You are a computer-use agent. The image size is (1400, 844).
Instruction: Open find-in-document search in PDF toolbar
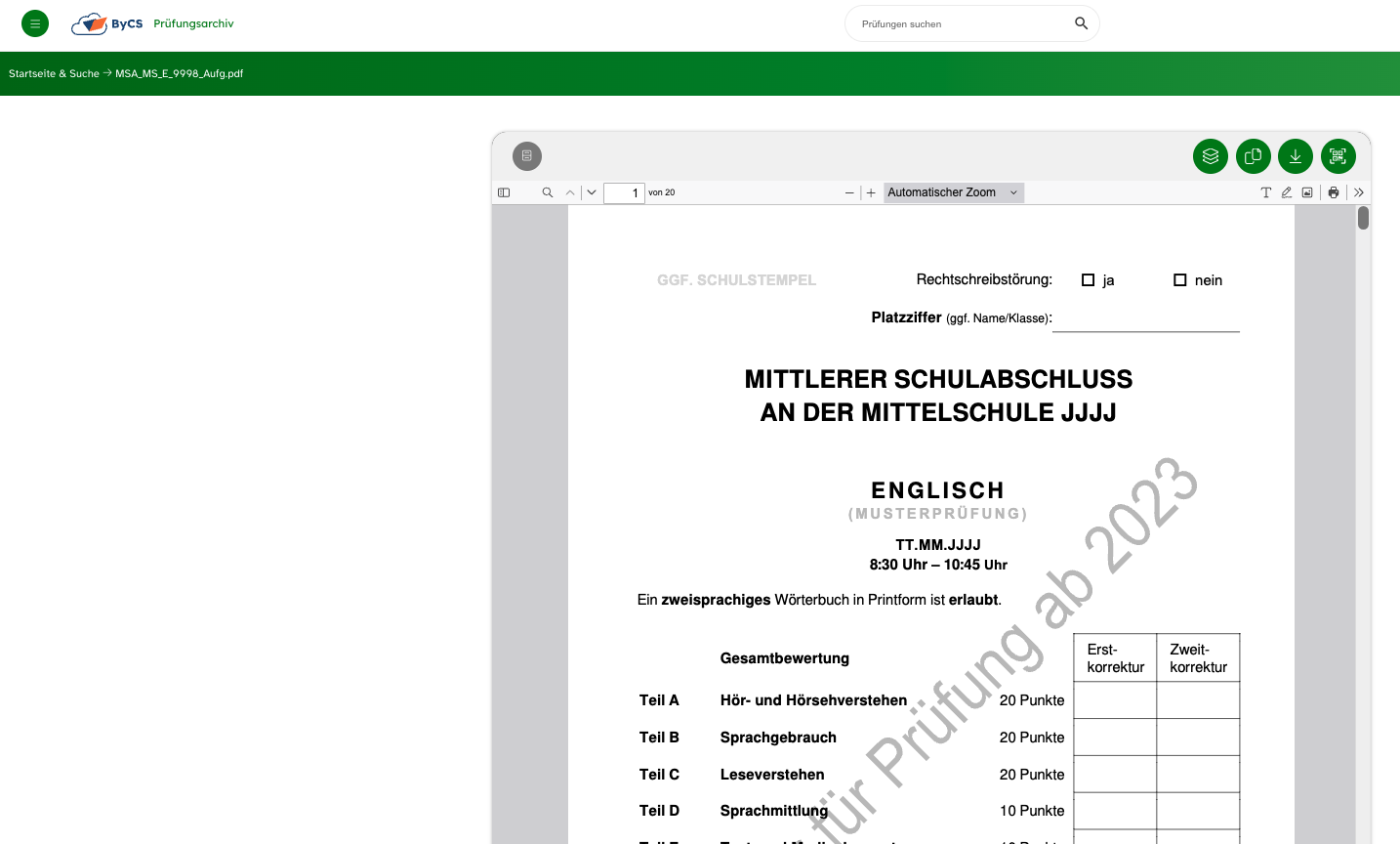pos(548,192)
